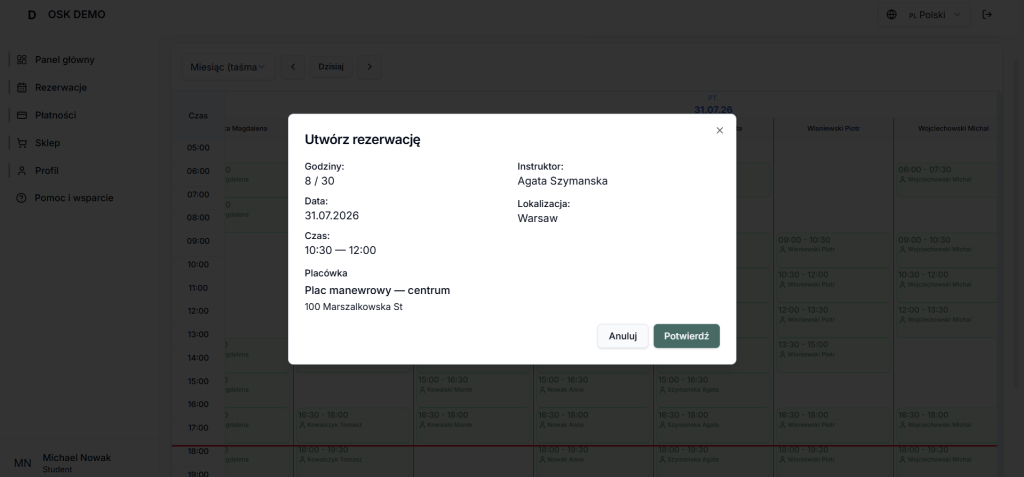Cancel the reservation with Anuluj
The image size is (1024, 477).
(x=622, y=336)
